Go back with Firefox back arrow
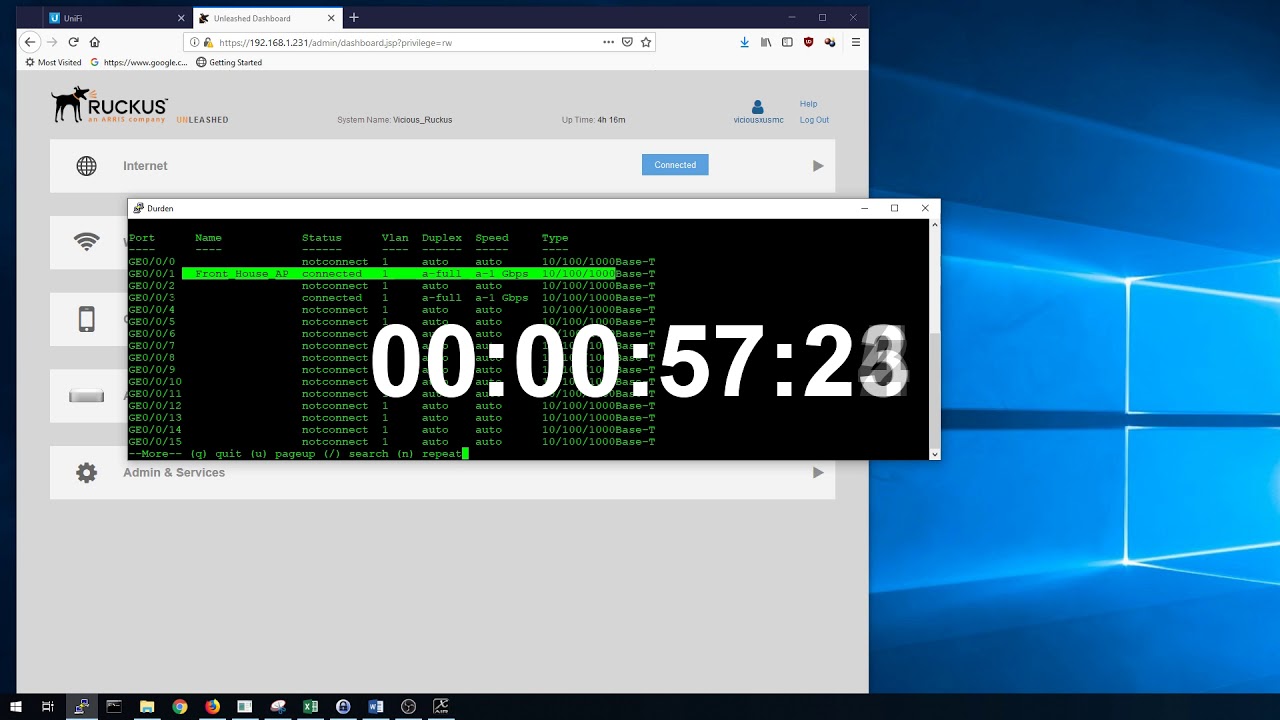1280x720 pixels. [x=30, y=42]
